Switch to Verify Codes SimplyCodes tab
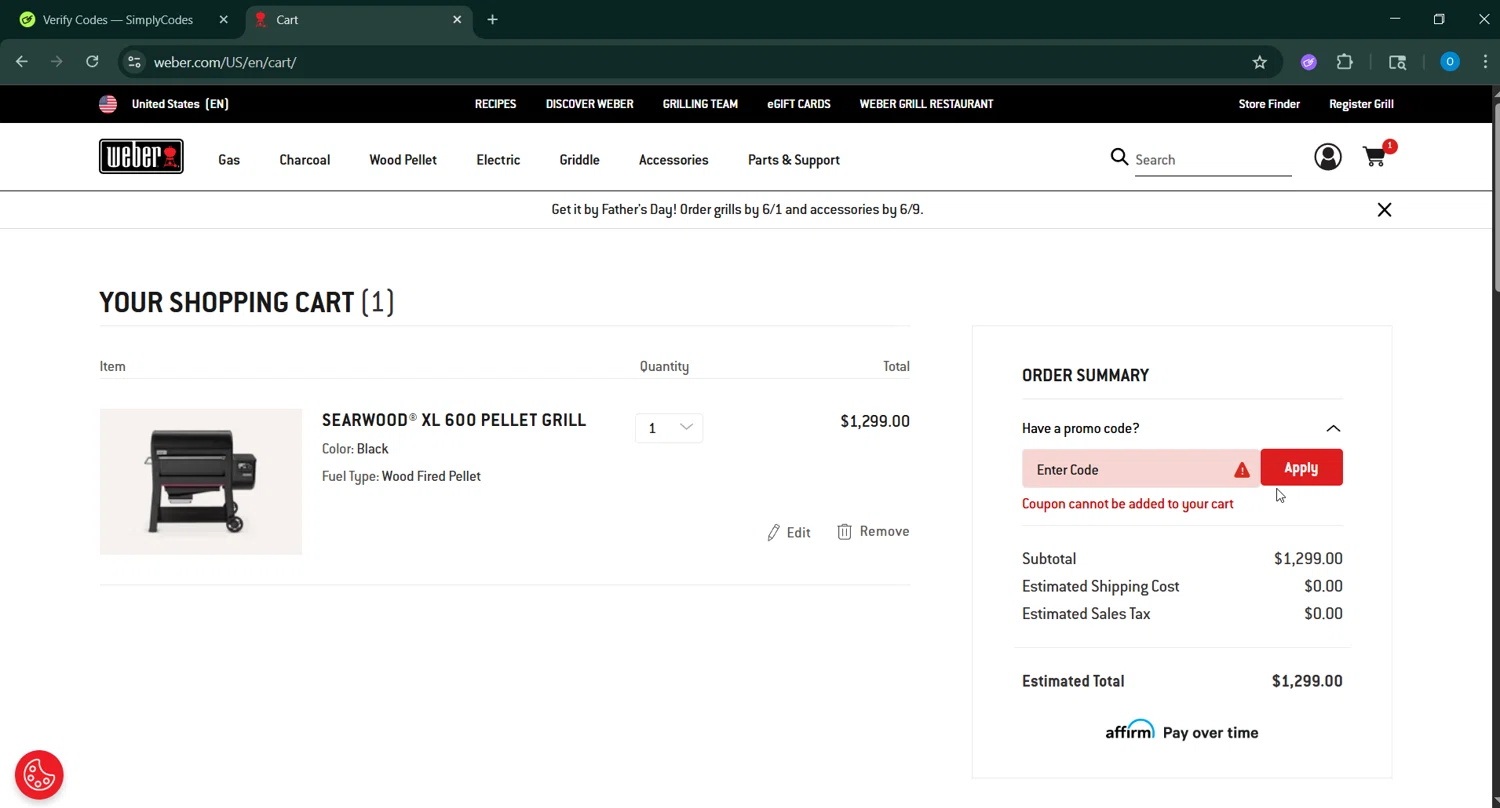The image size is (1500, 808). 118,19
